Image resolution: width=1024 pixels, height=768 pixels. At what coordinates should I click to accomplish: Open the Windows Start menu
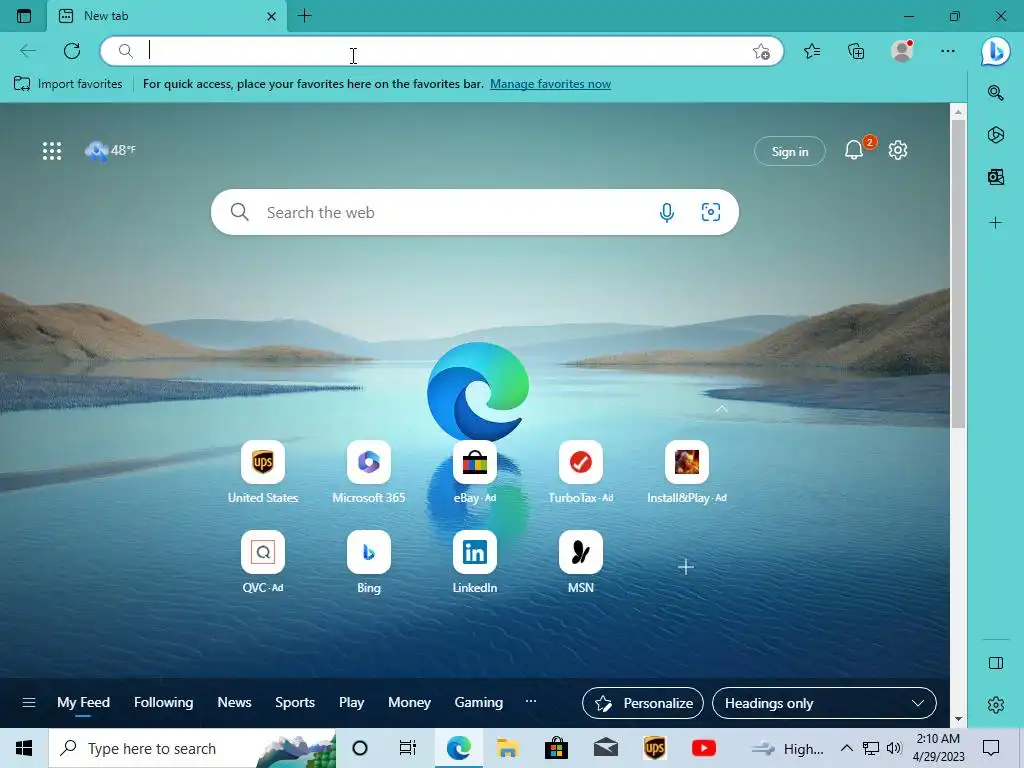coord(24,748)
